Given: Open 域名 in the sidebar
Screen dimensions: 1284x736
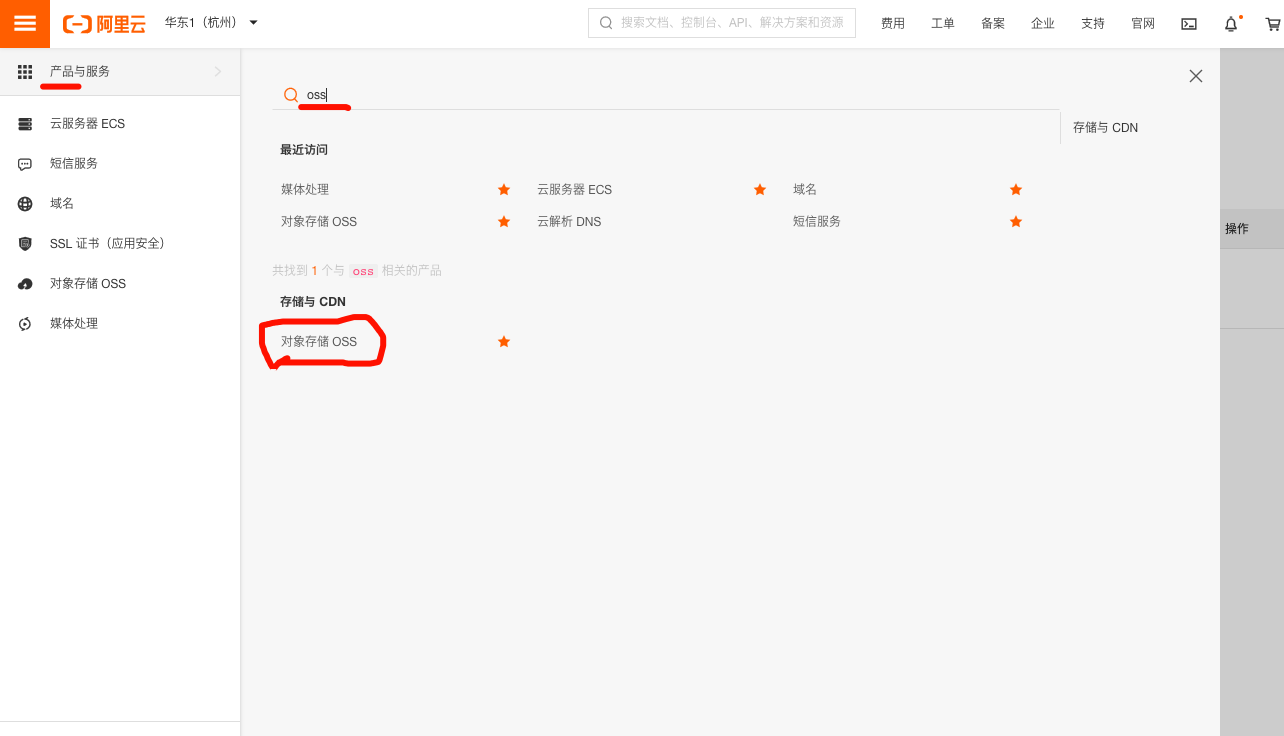Looking at the screenshot, I should (62, 204).
